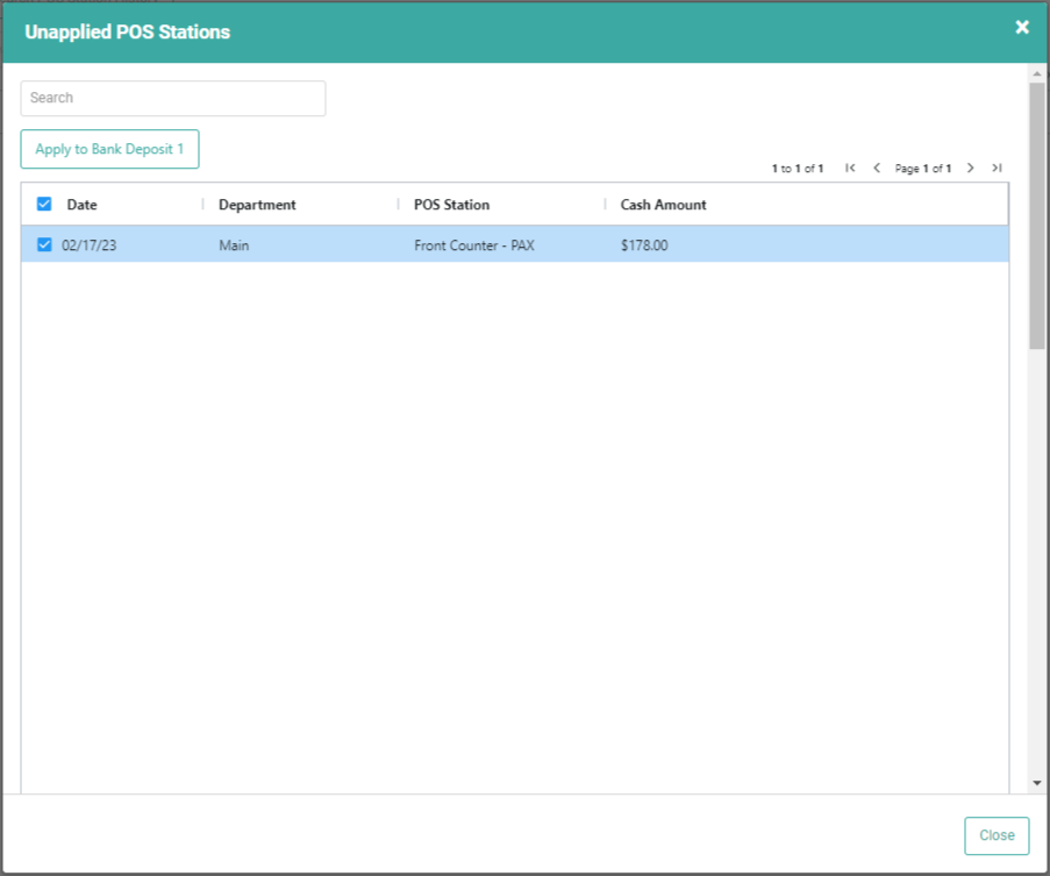Go to previous page arrow
Screen dimensions: 1050x876
pyautogui.click(x=877, y=167)
